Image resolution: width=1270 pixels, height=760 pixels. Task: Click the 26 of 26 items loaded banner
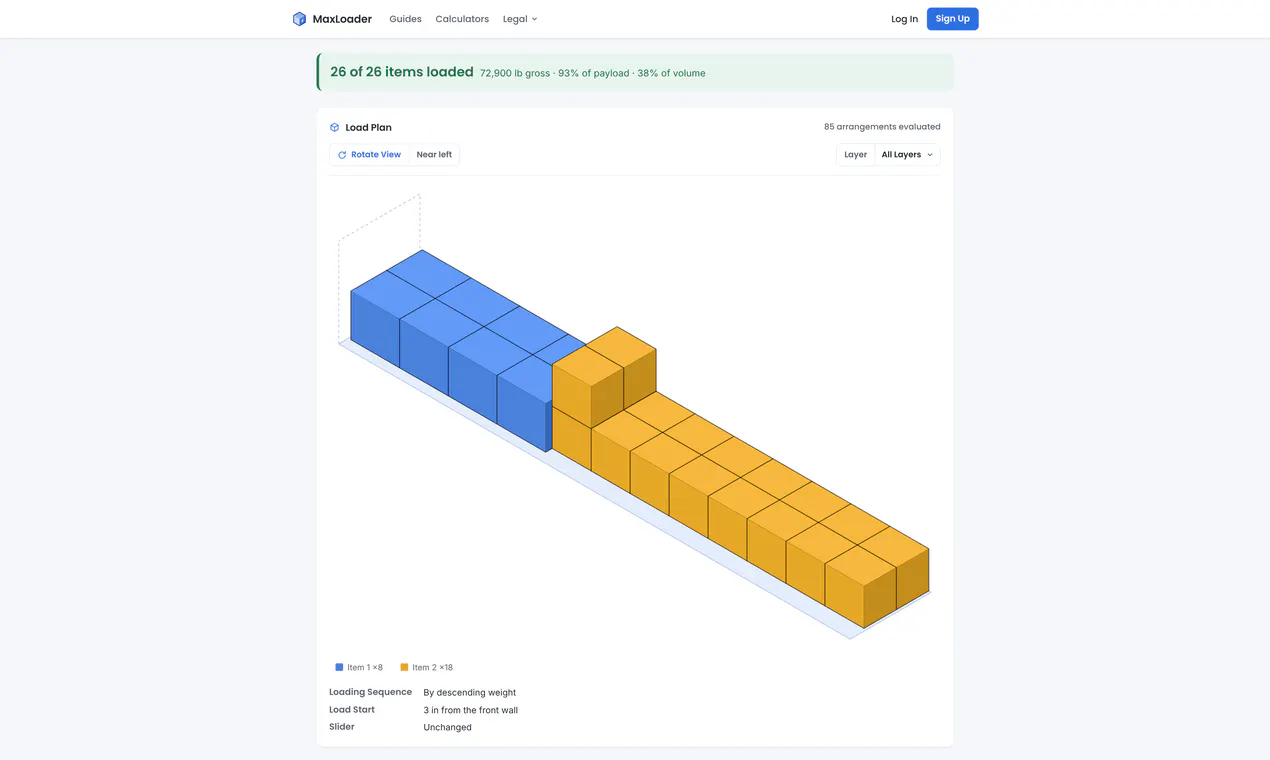[x=635, y=72]
